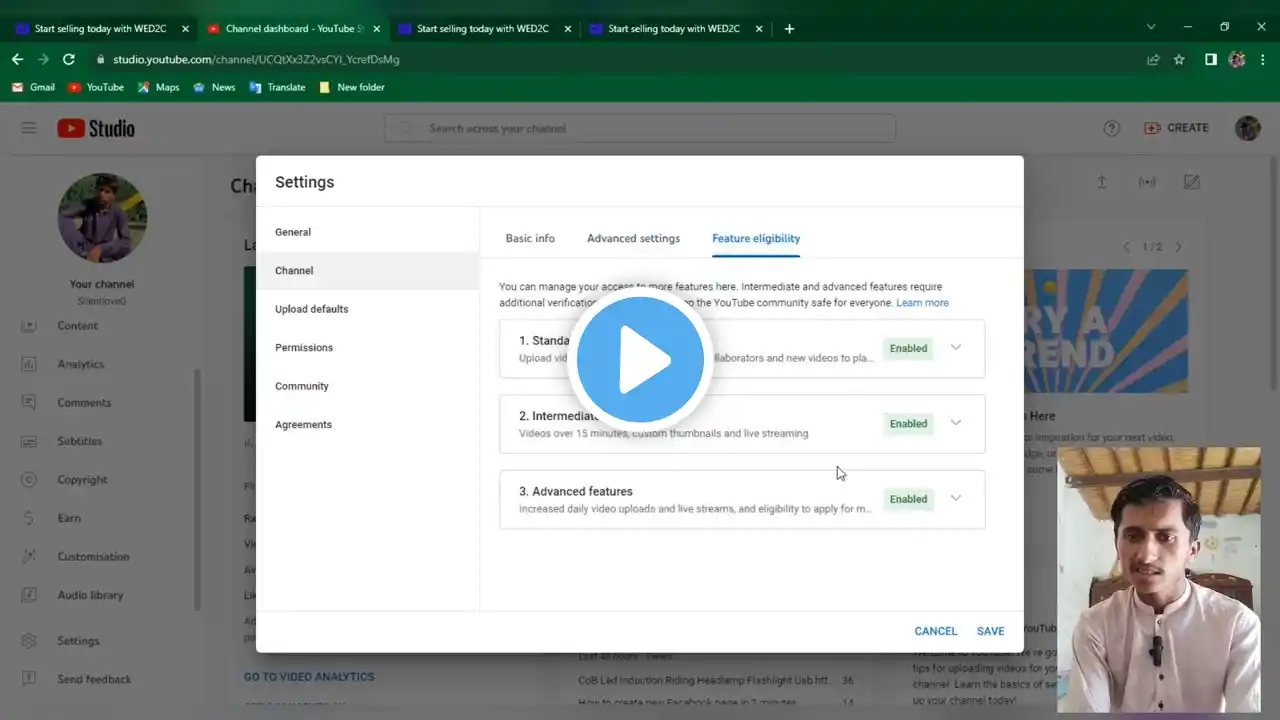1280x720 pixels.
Task: Click SAVE in Settings dialog
Action: point(991,631)
